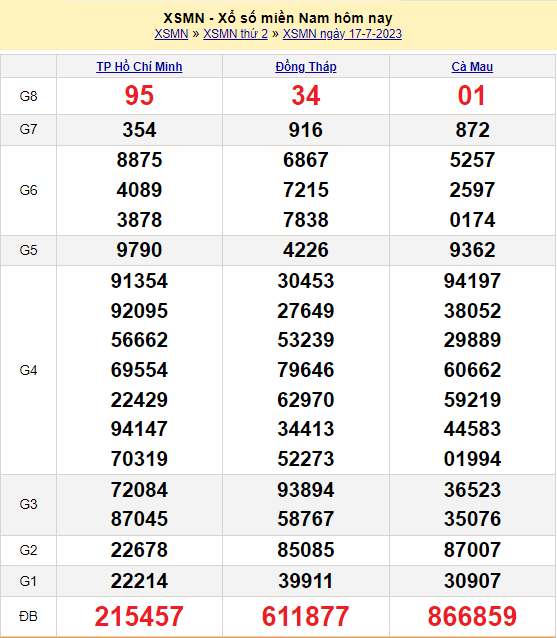The height and width of the screenshot is (638, 557).
Task: Click special prize number 215457
Action: point(139,616)
